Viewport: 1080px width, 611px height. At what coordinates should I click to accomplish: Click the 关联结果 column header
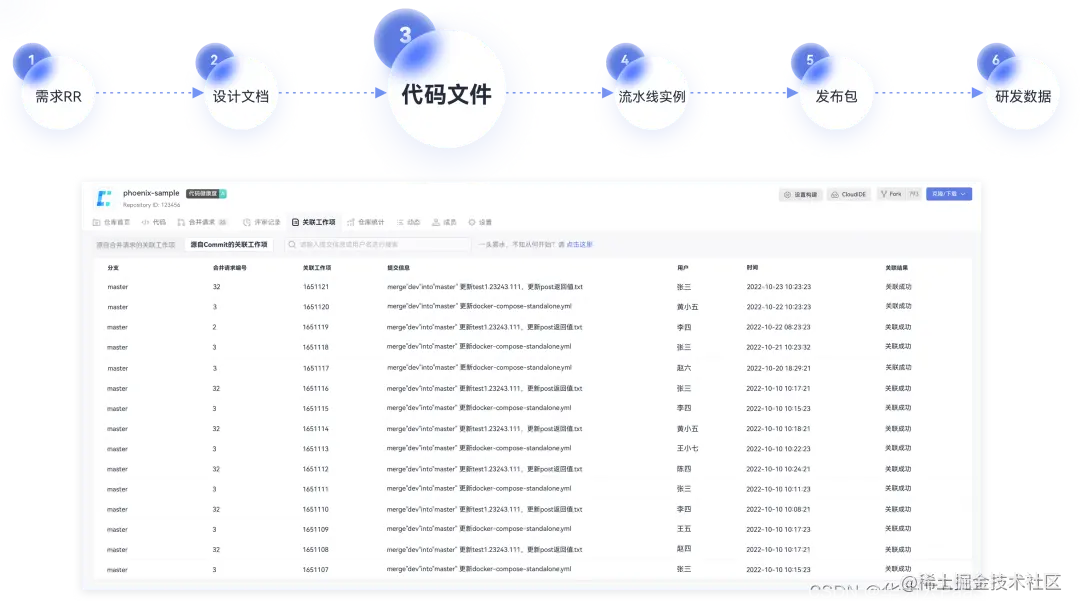[x=897, y=268]
